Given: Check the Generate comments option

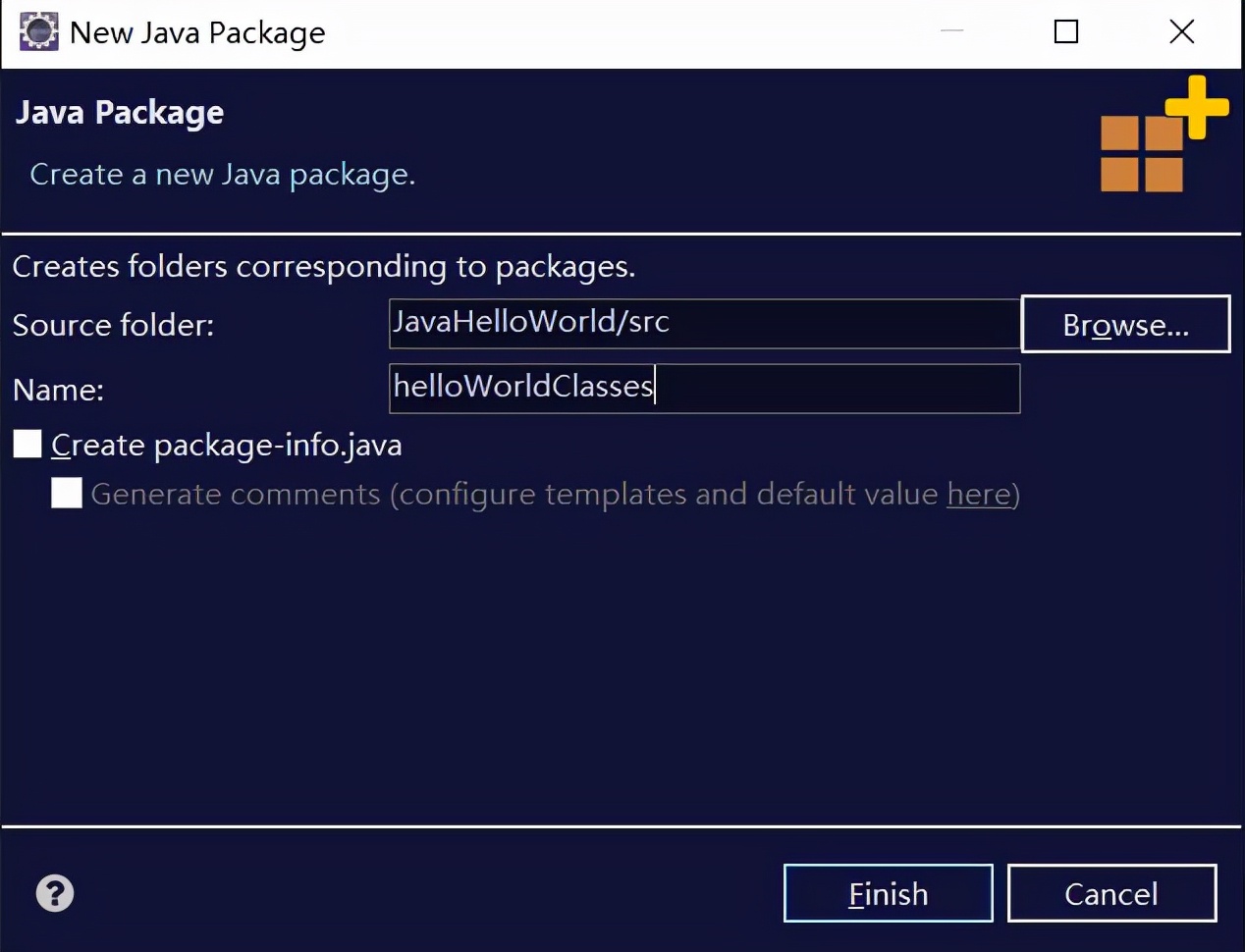Looking at the screenshot, I should tap(66, 493).
